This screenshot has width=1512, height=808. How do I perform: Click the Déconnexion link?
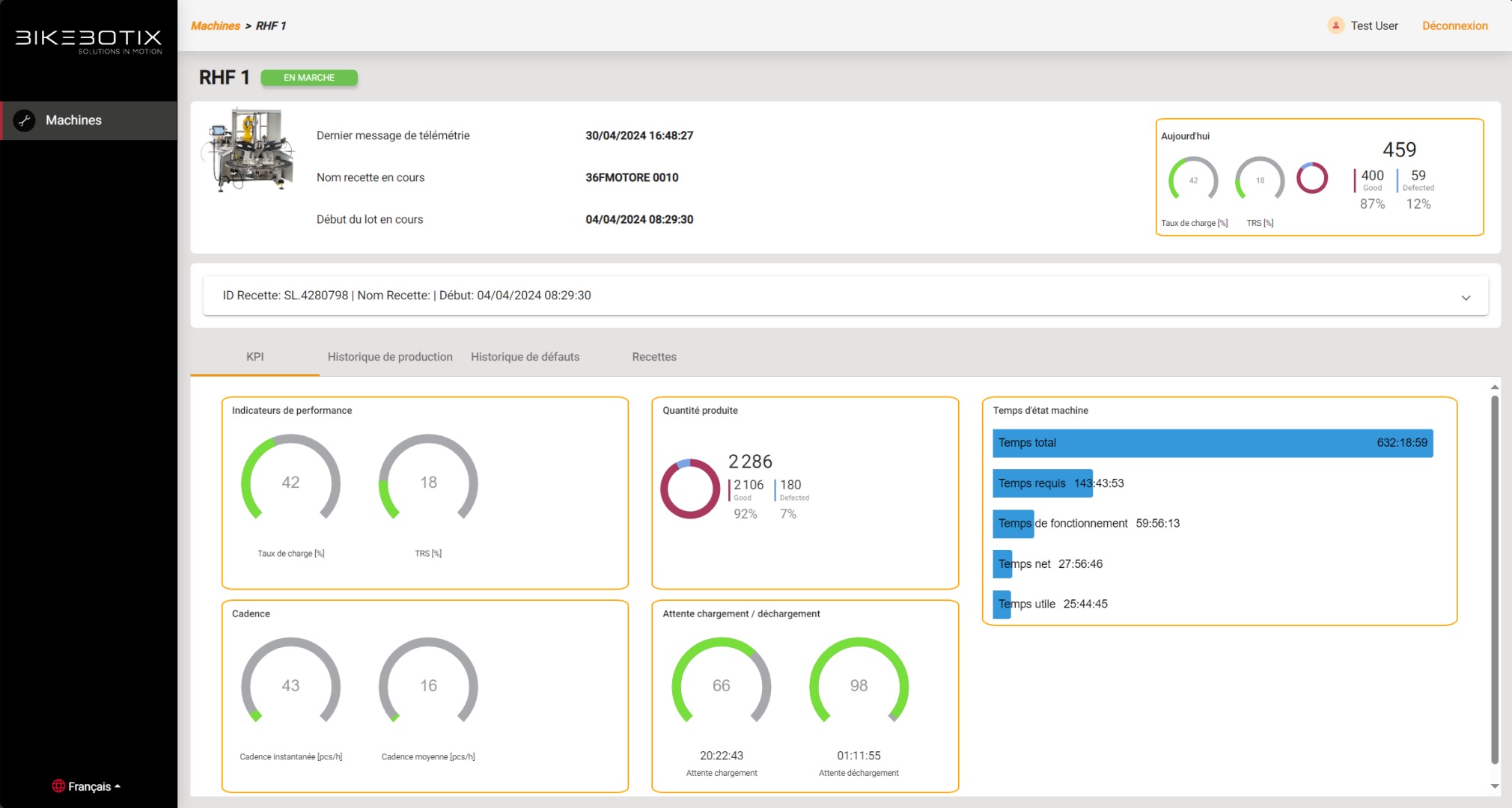pyautogui.click(x=1454, y=25)
